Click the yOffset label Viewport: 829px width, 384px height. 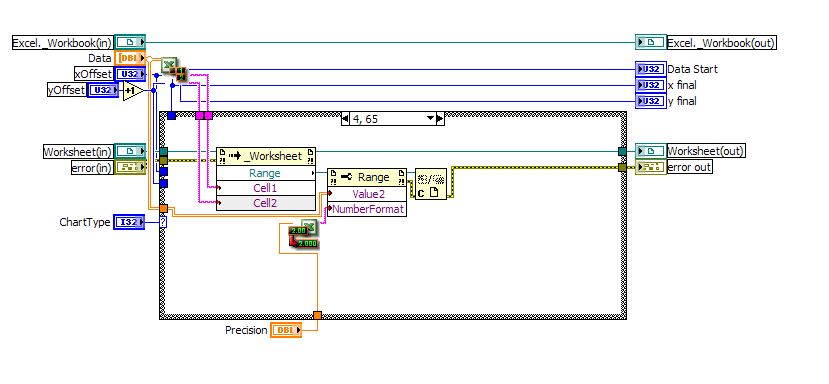(67, 90)
